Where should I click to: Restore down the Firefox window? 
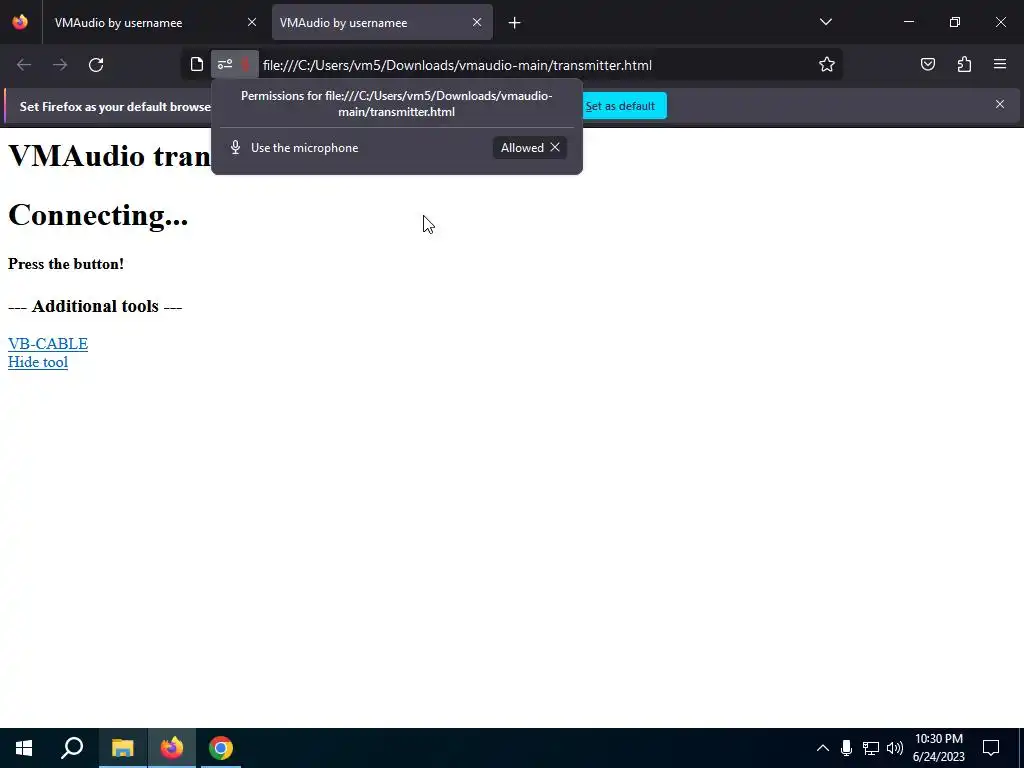[x=955, y=22]
